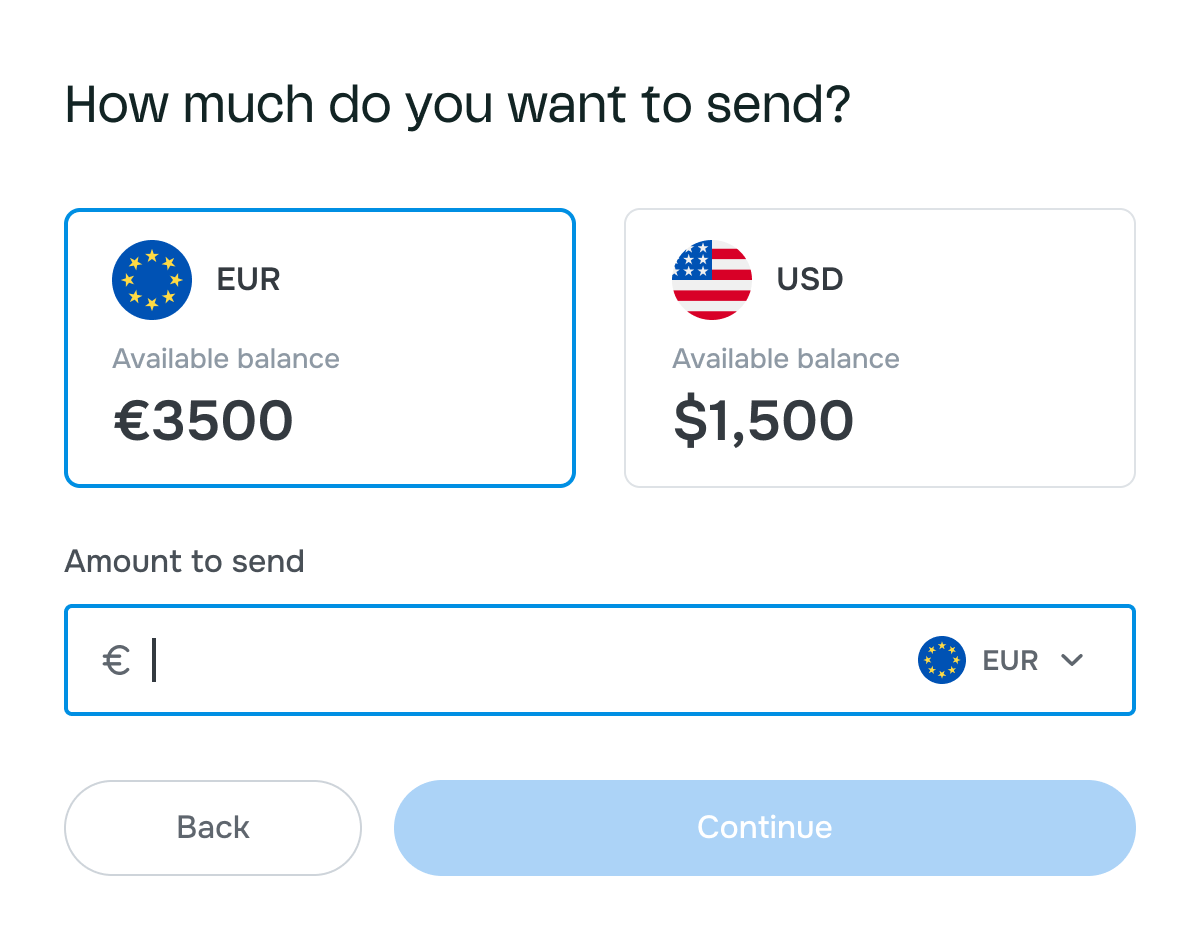Click the euro symbol in the amount field
Image resolution: width=1200 pixels, height=940 pixels.
(116, 660)
